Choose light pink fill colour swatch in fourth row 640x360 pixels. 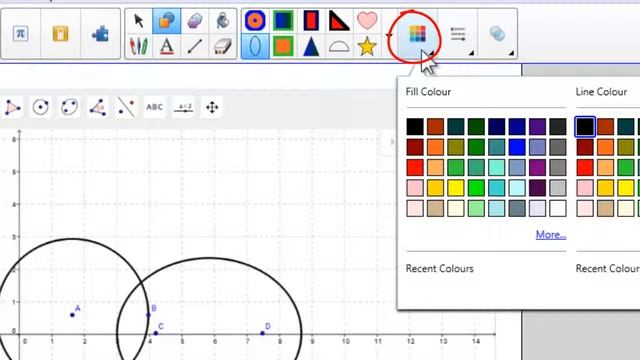pyautogui.click(x=415, y=188)
